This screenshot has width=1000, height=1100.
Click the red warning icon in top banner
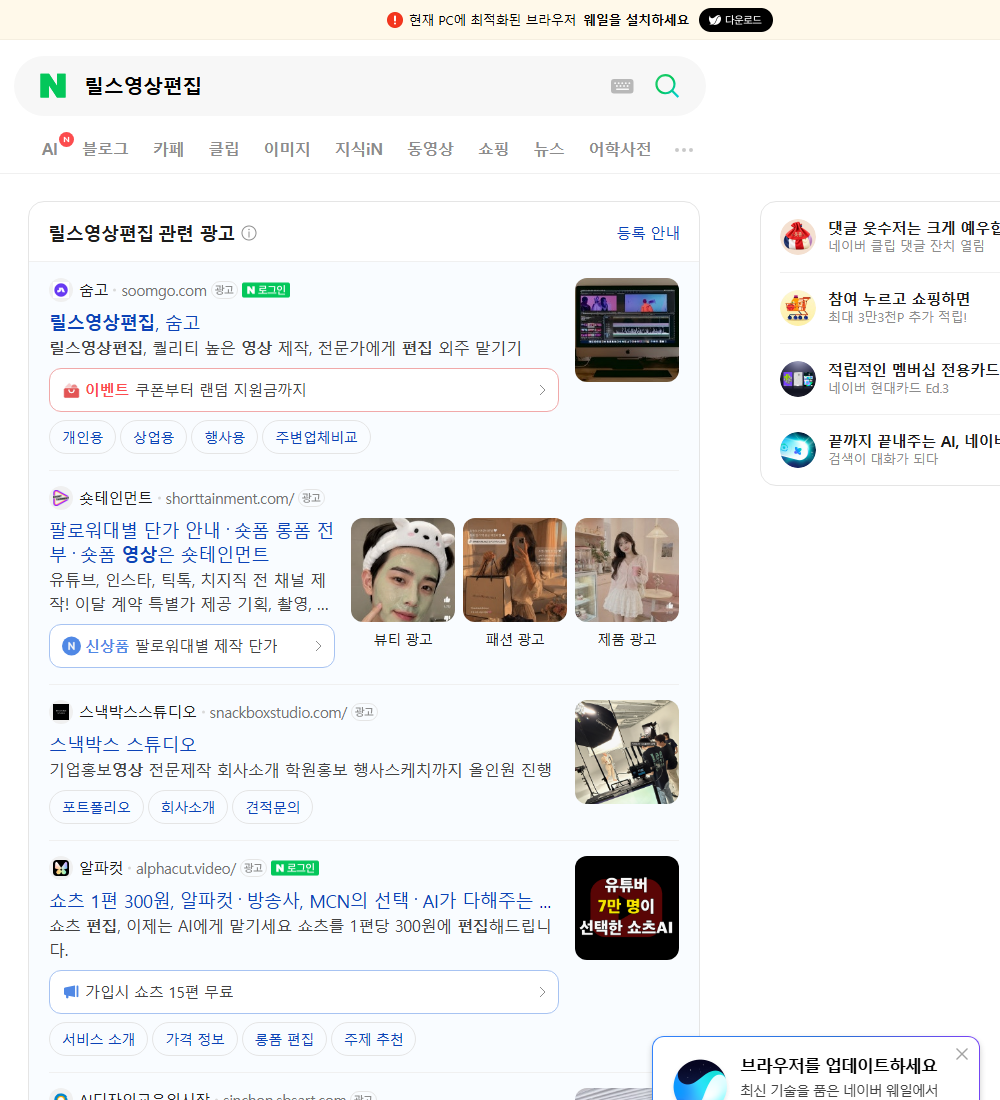(x=394, y=20)
